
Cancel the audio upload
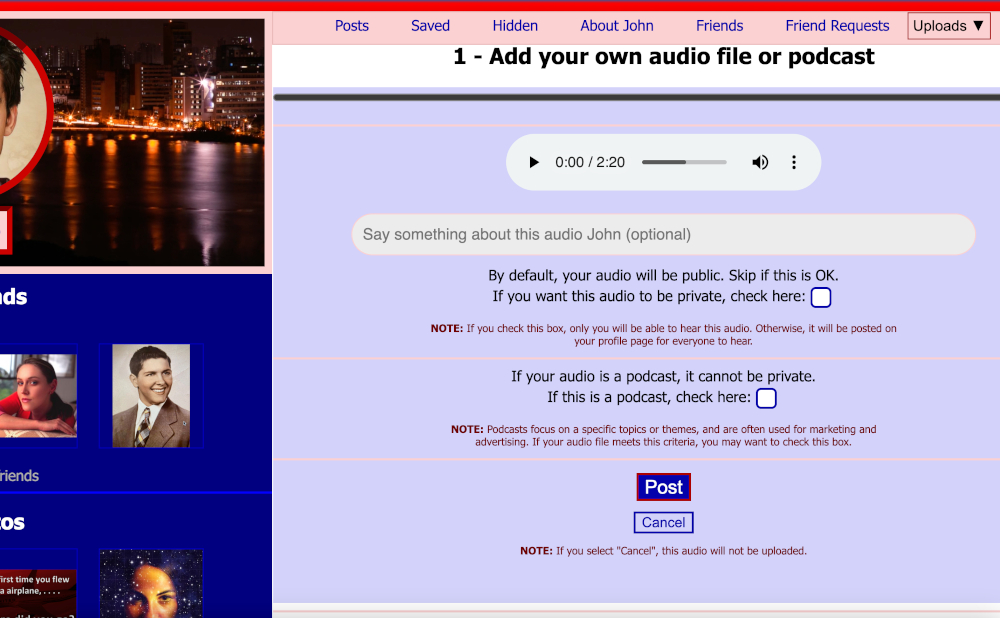coord(663,522)
